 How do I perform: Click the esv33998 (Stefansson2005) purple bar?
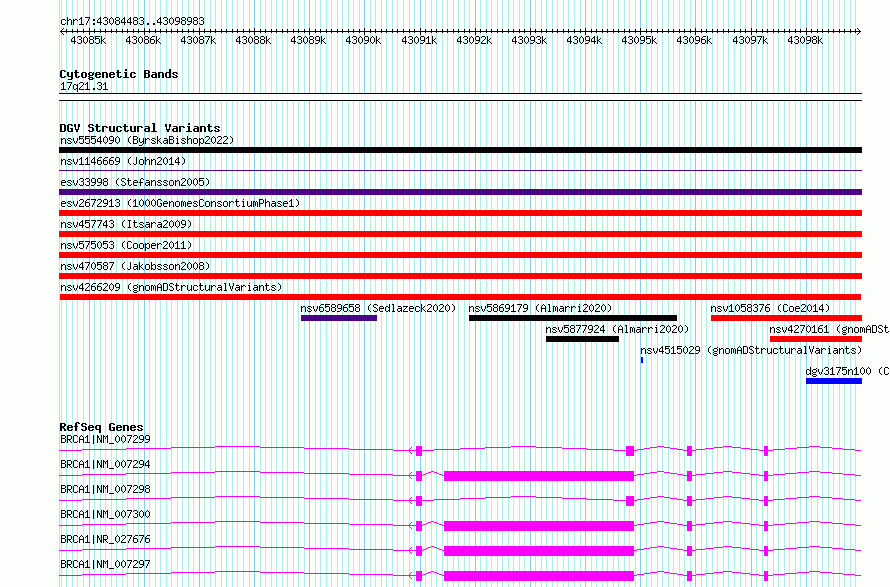(460, 192)
